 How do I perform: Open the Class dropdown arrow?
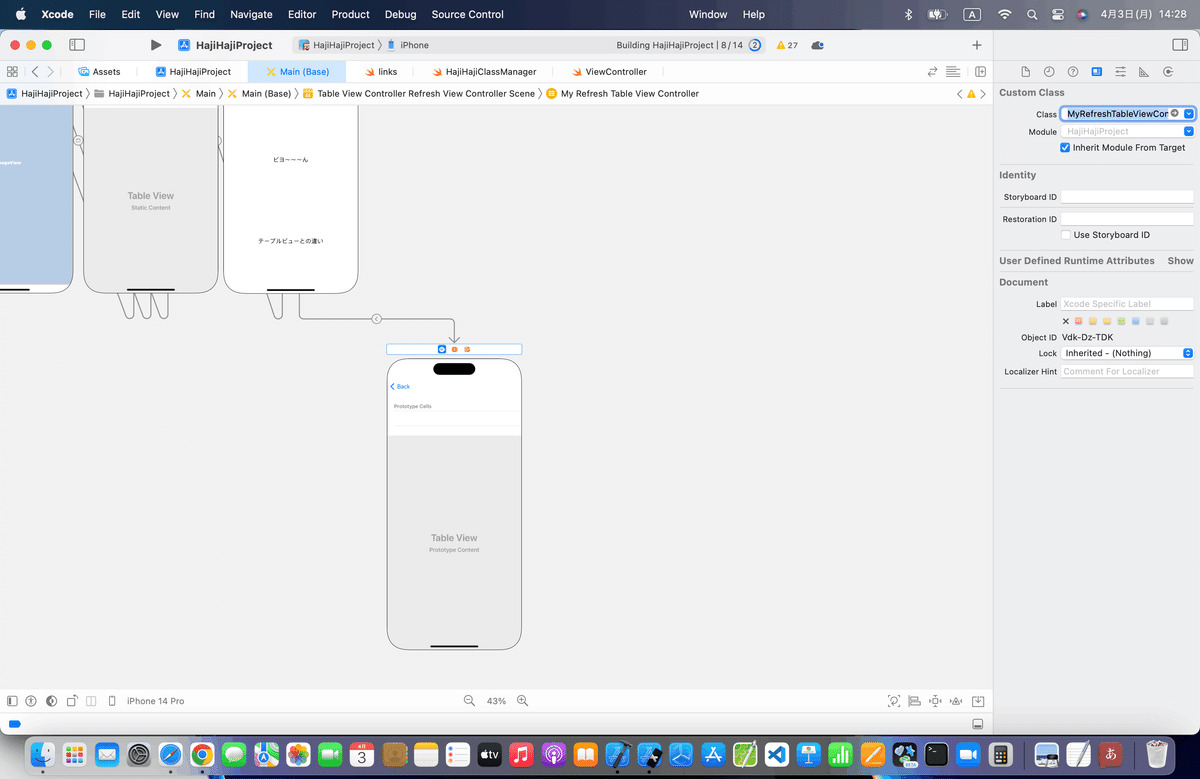(1189, 114)
